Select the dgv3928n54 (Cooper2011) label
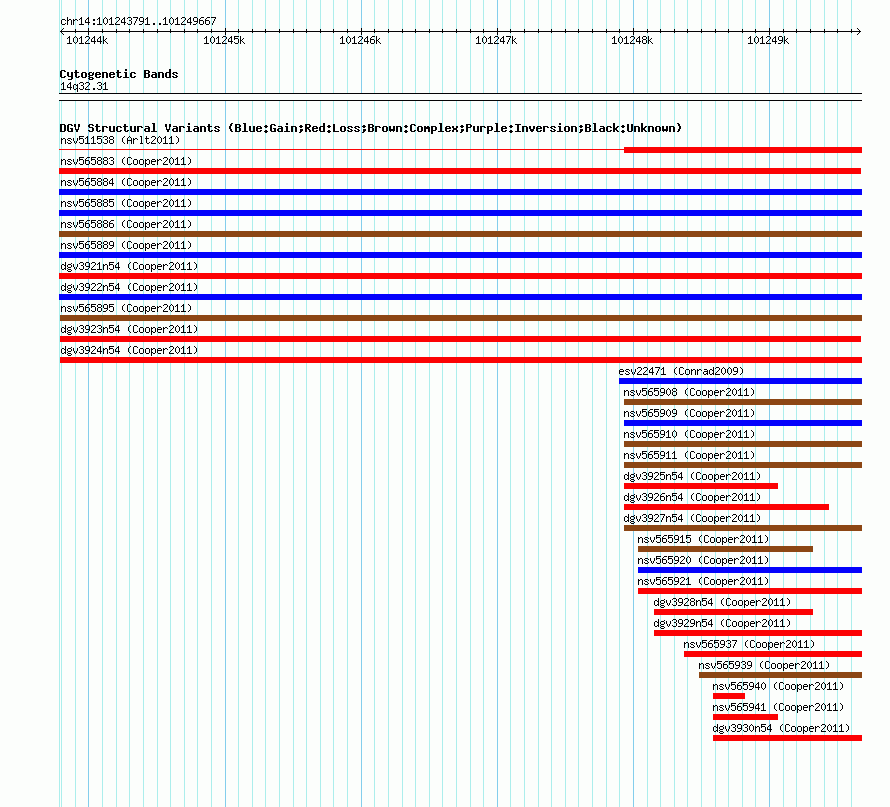The width and height of the screenshot is (890, 807). (722, 602)
